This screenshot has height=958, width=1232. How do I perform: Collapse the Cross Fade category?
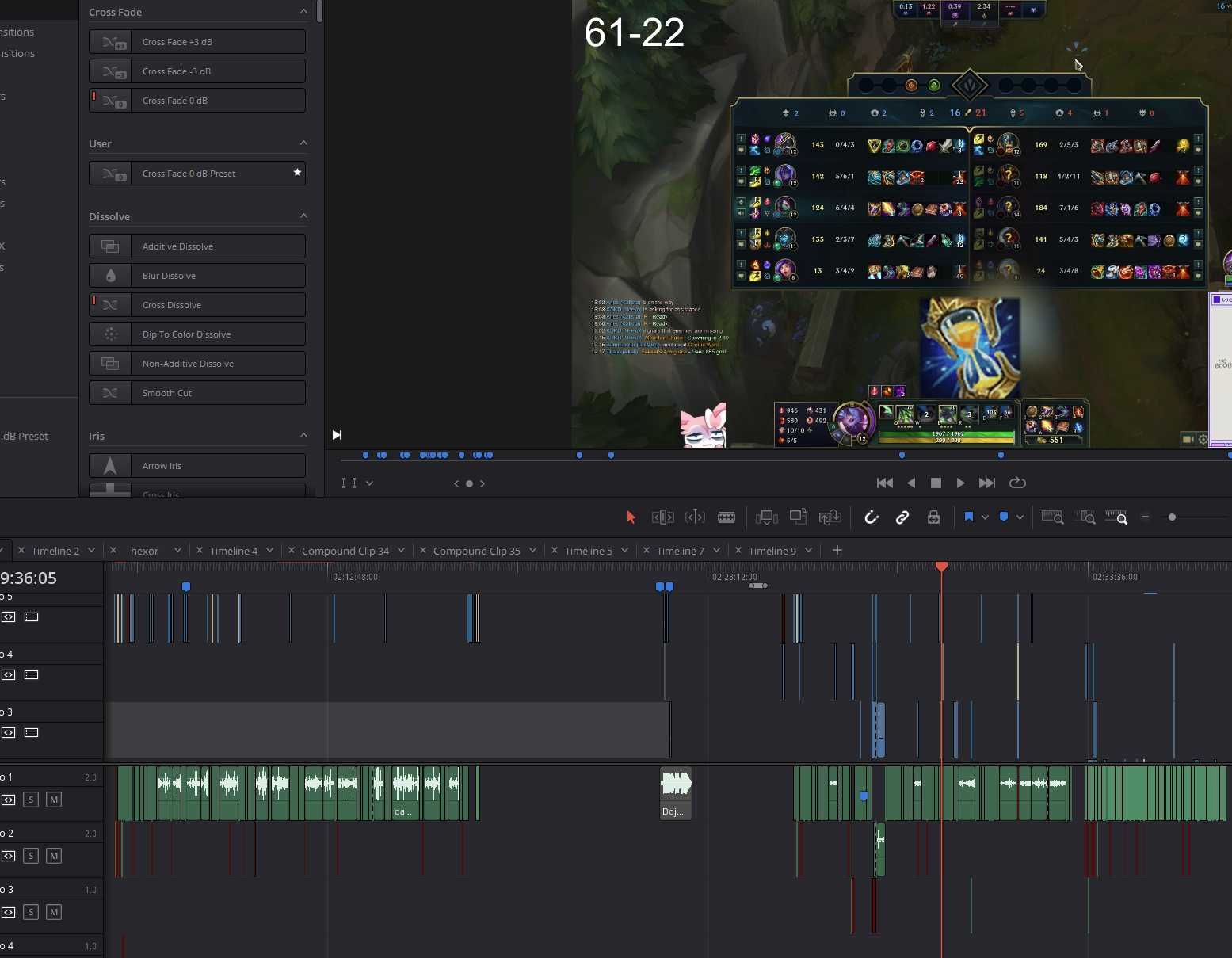coord(303,12)
